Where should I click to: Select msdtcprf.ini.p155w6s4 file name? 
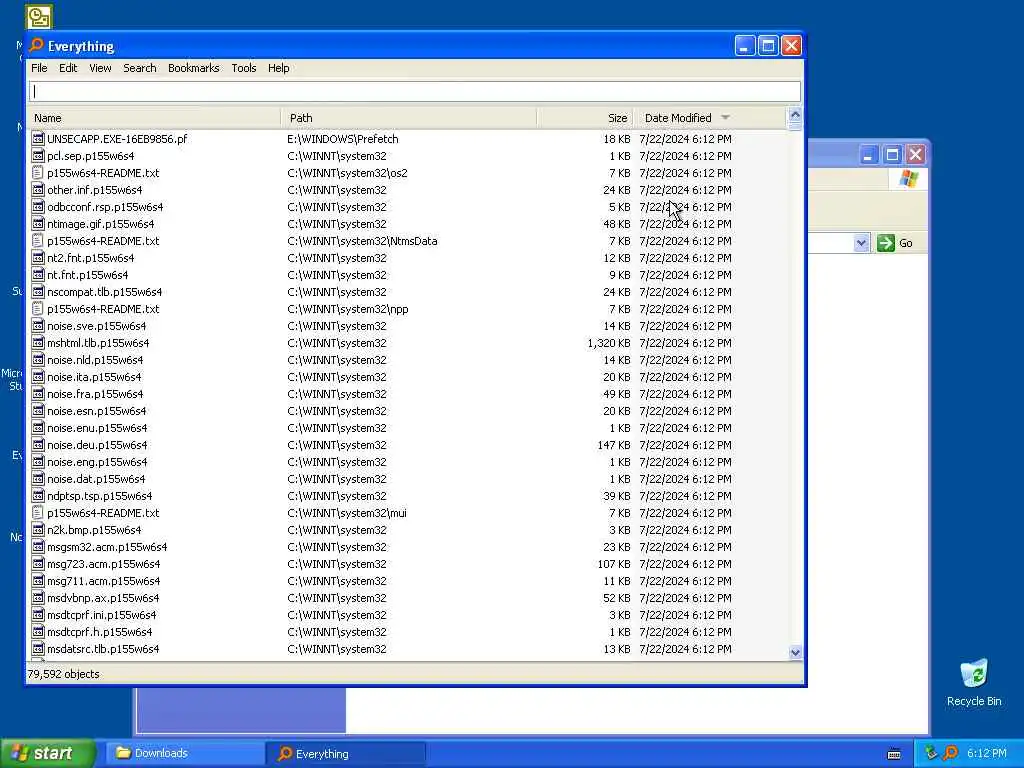click(102, 615)
